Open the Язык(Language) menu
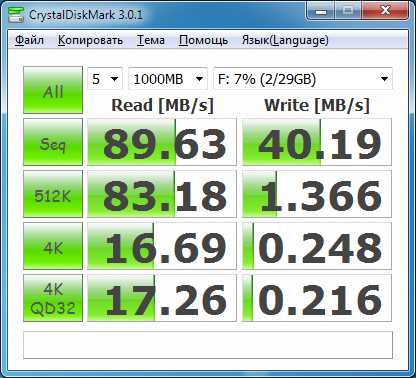Screen dimensions: 416x378 [x=285, y=40]
